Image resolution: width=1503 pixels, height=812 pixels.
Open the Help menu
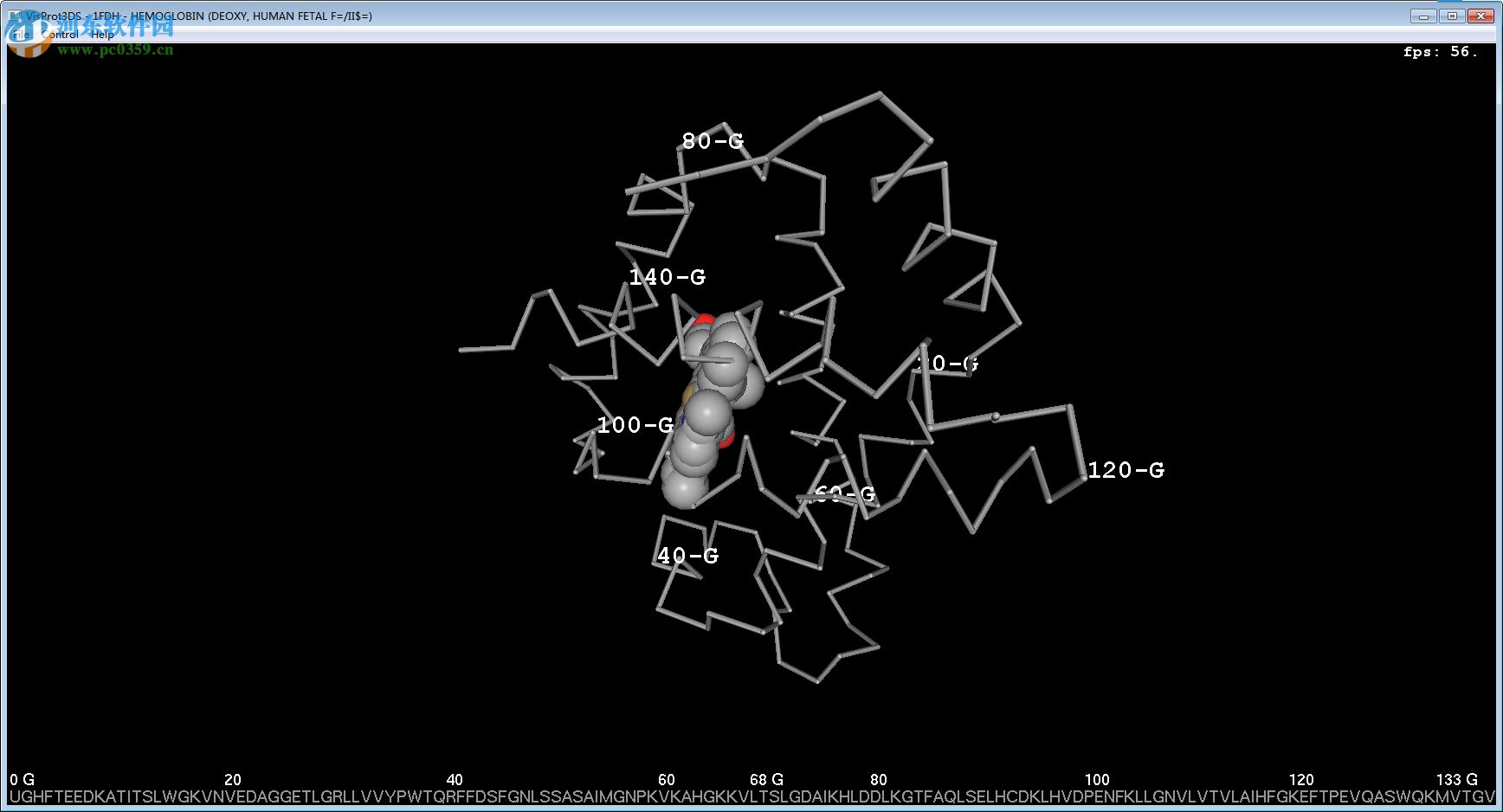pos(102,35)
